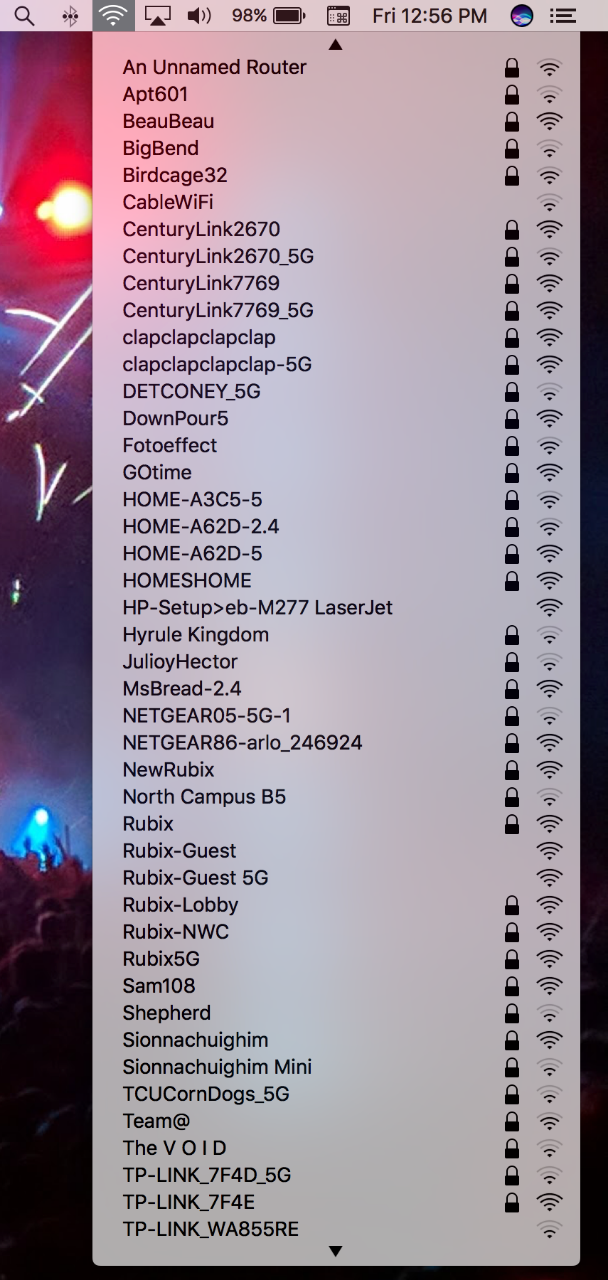Close the Wi-Fi menu via its menu bar icon
This screenshot has width=608, height=1280.
click(x=114, y=16)
